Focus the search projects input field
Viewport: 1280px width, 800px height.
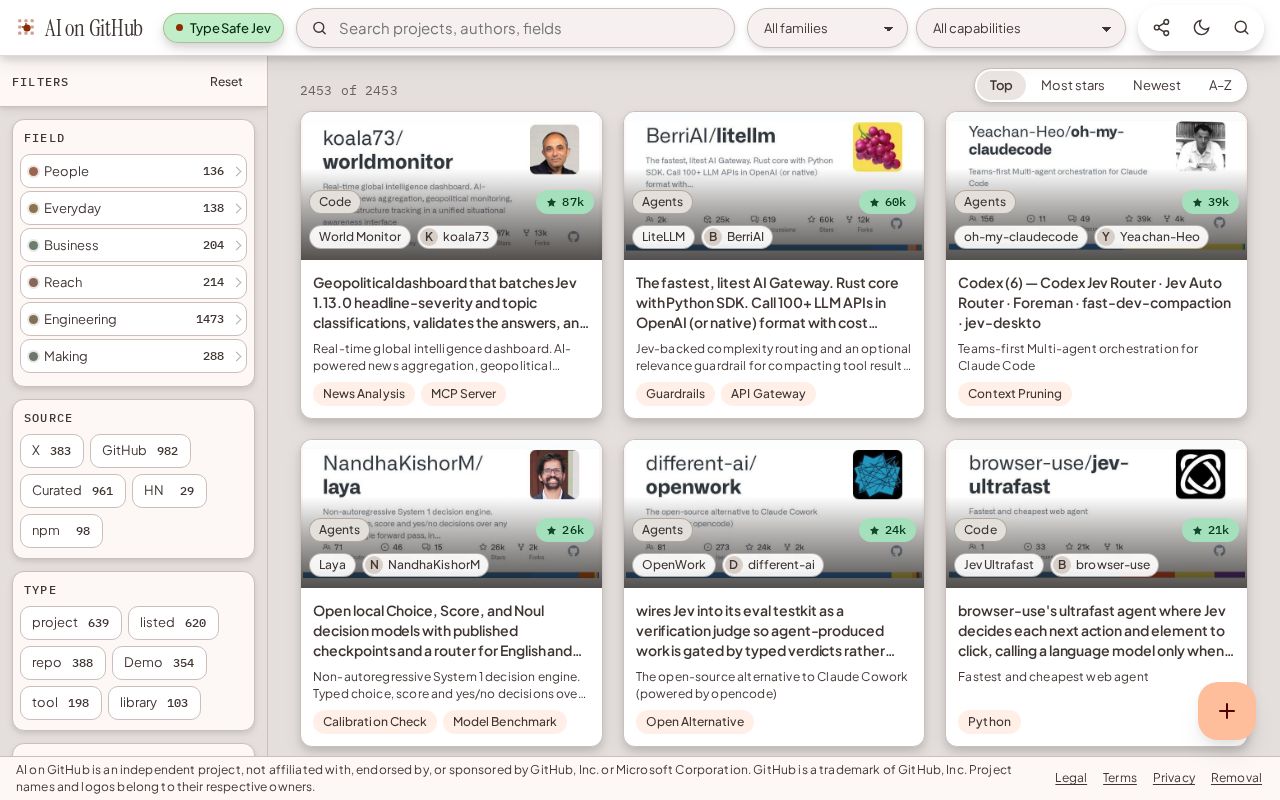(x=515, y=28)
